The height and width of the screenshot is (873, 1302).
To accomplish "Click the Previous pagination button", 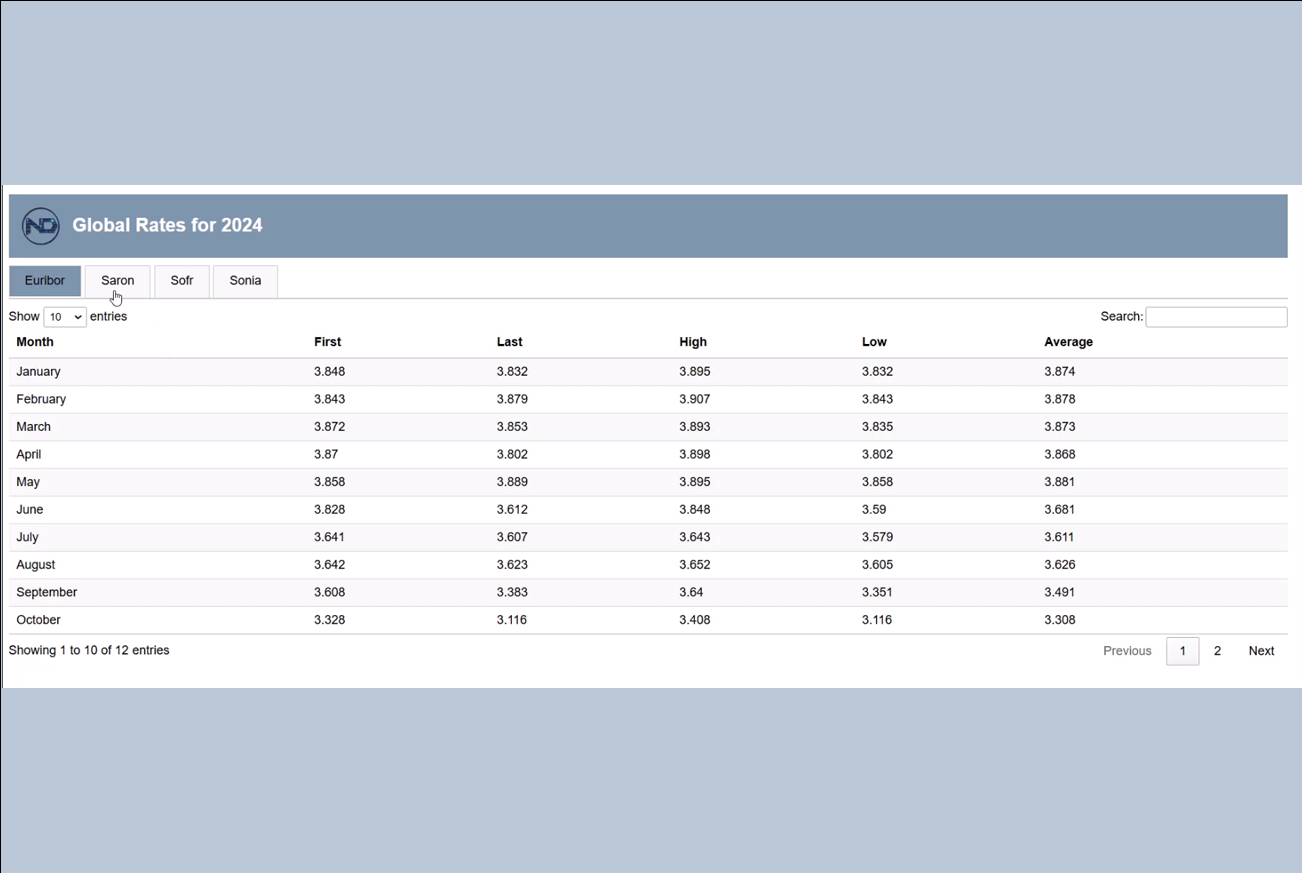I will click(1127, 651).
